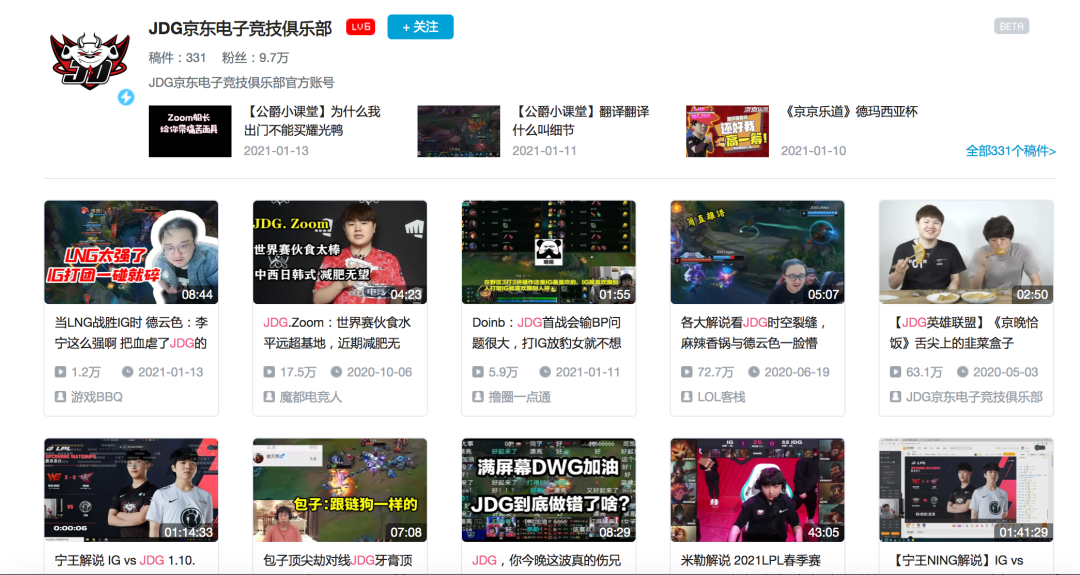Open uploader 魔都电竞人

(x=311, y=397)
